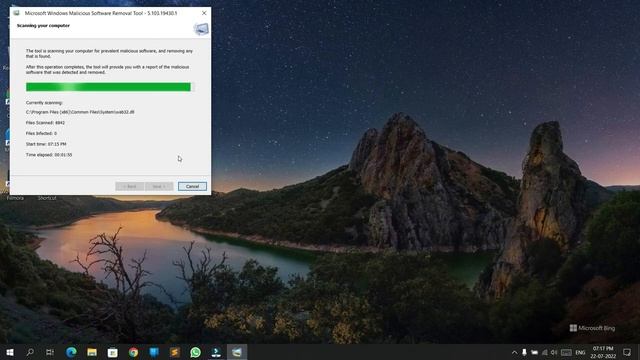The image size is (640, 360).
Task: Open Sublime Text from the taskbar
Action: [x=175, y=352]
